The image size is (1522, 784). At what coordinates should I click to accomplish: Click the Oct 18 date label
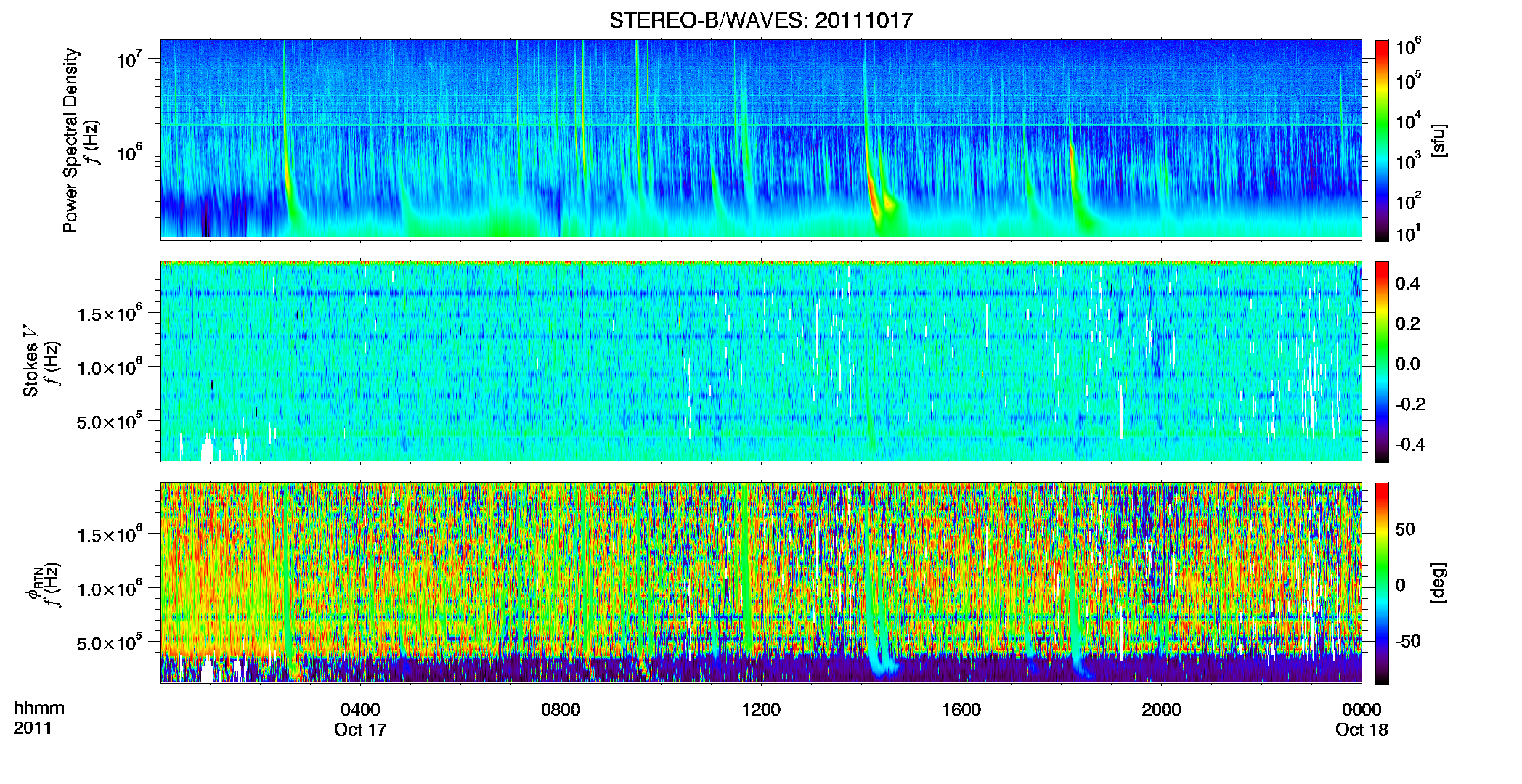(x=1362, y=730)
